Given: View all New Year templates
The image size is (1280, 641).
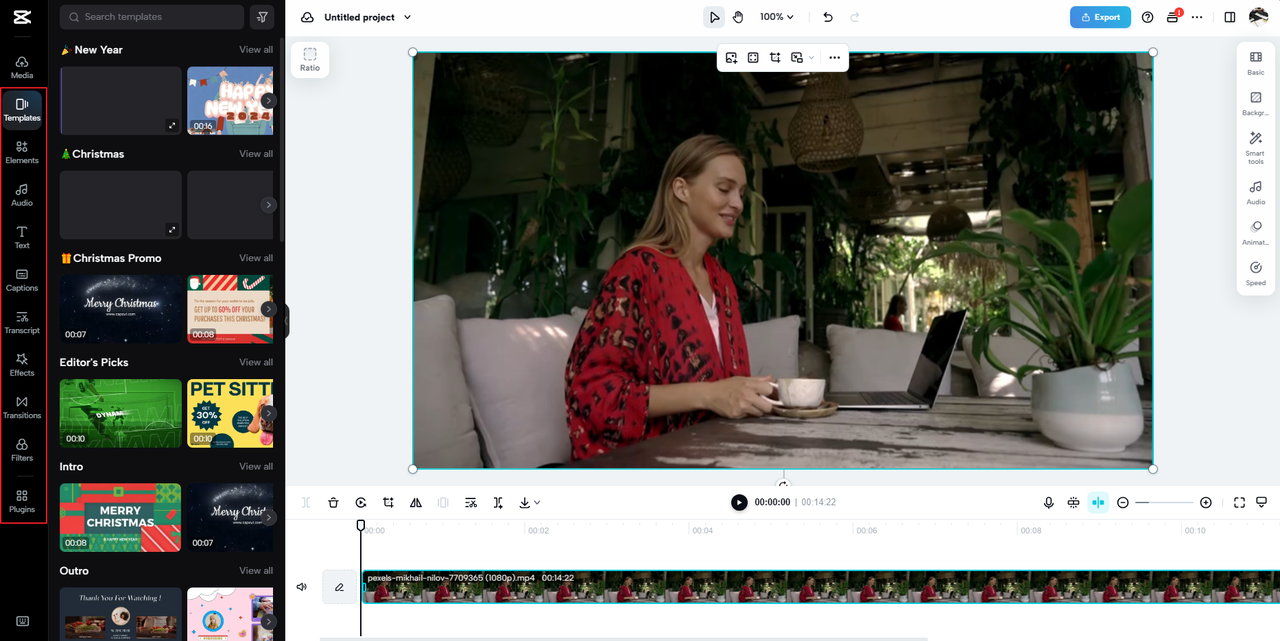Looking at the screenshot, I should pos(256,50).
